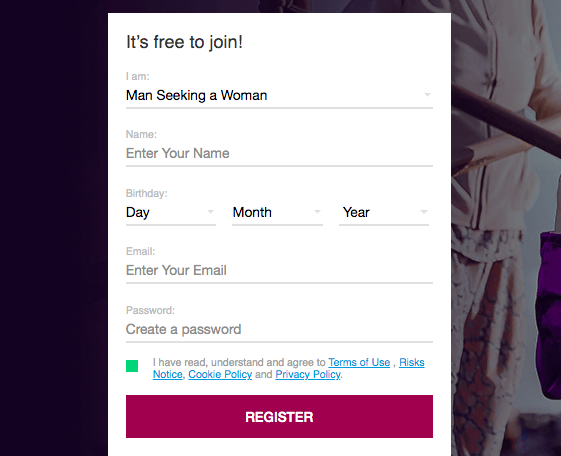
Task: Expand the Month birthday selector
Action: tap(277, 212)
